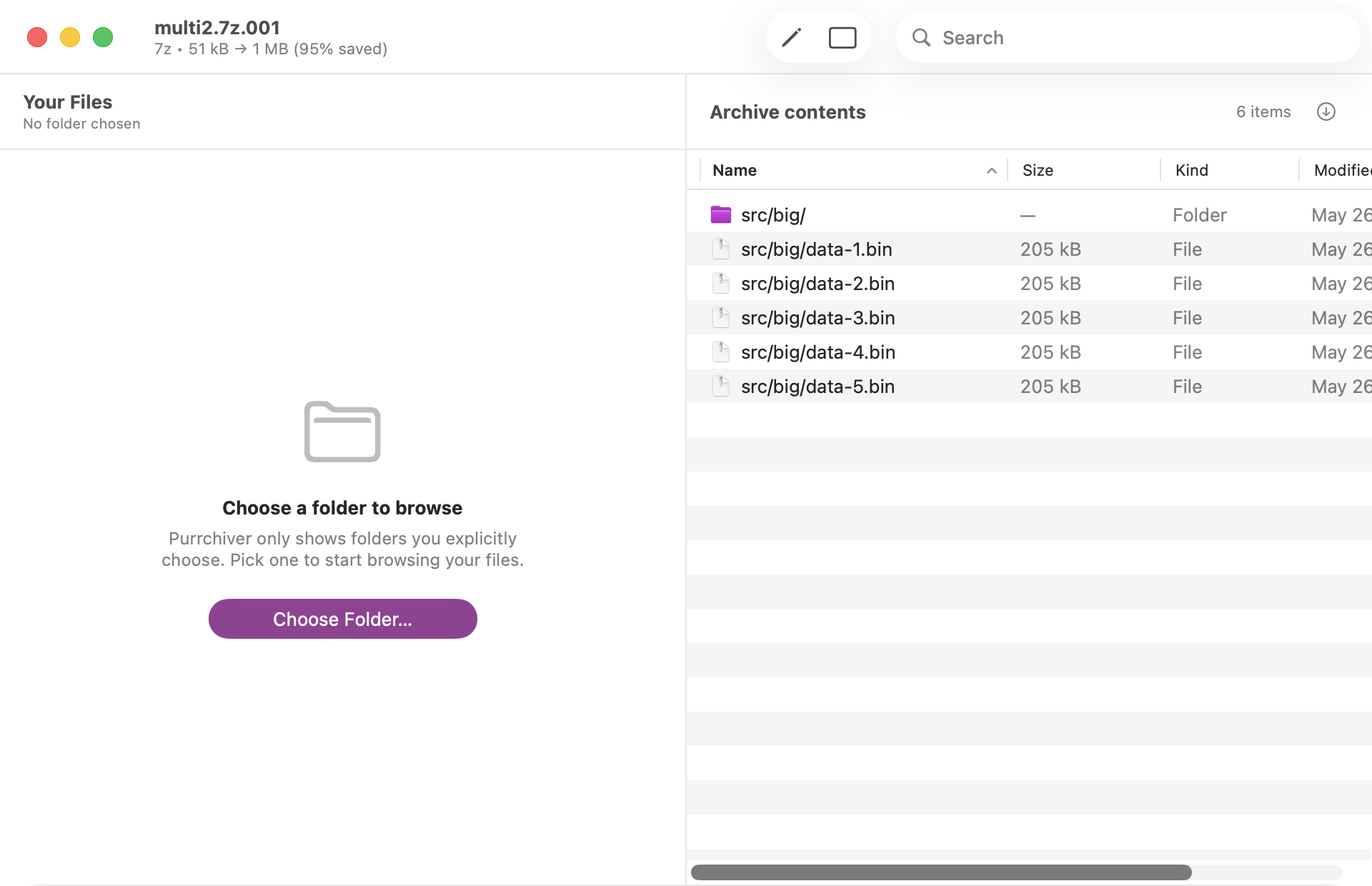Click the May 26 date of src/big/
The width and height of the screenshot is (1372, 886).
(x=1341, y=214)
